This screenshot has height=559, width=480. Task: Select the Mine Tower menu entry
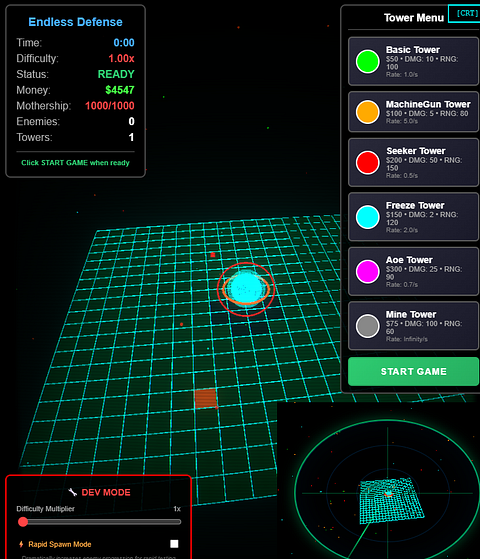(x=413, y=326)
